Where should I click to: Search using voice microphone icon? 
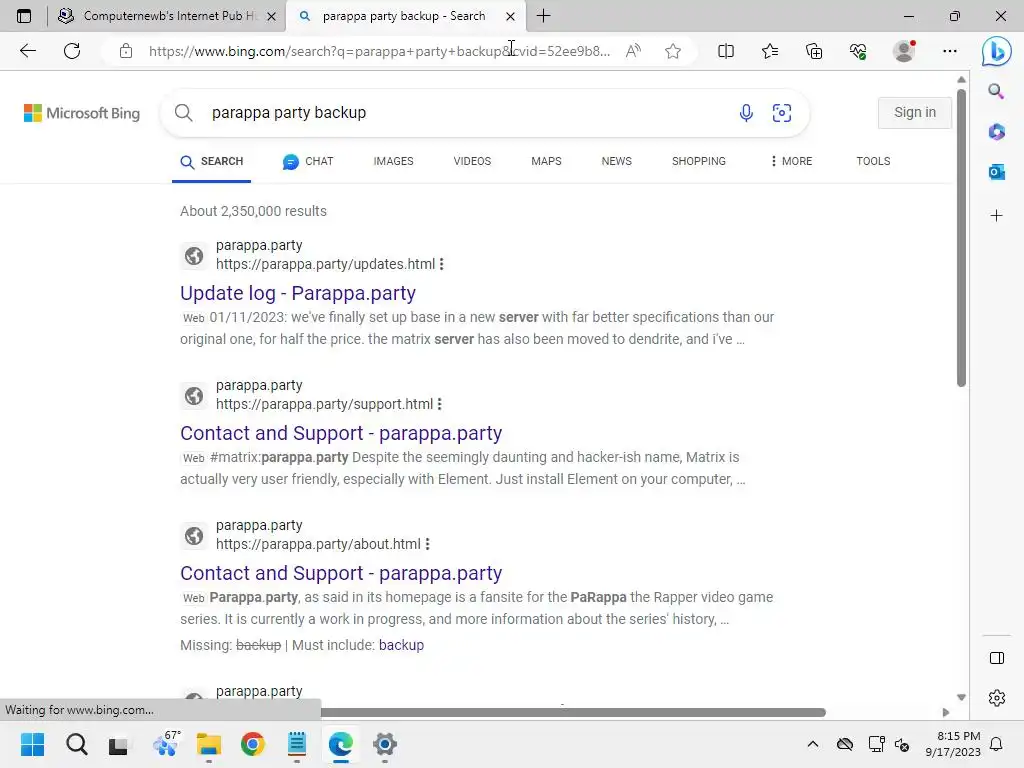[x=746, y=113]
